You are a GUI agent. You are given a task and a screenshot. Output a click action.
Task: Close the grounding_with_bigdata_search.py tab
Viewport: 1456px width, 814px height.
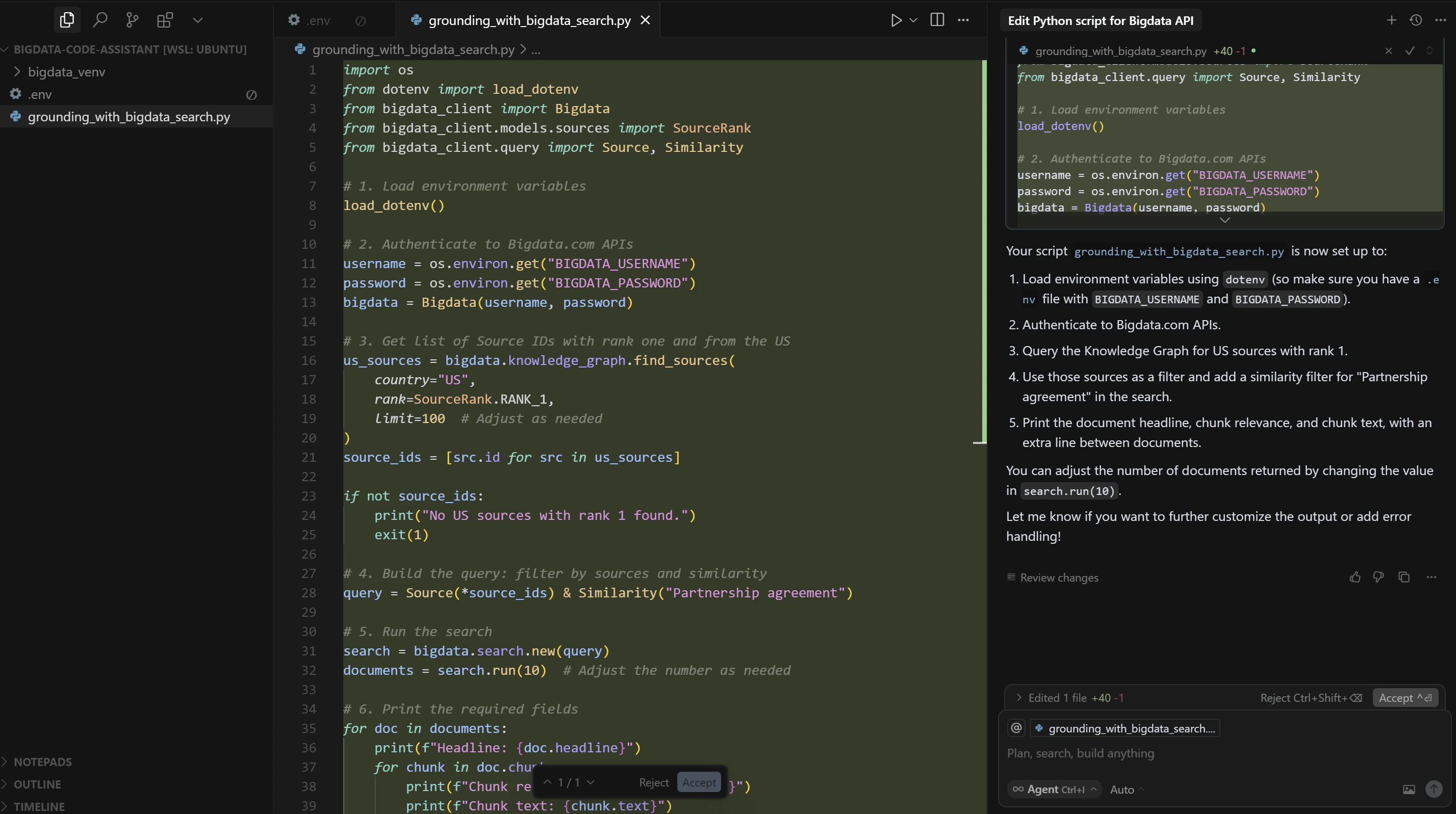(x=645, y=20)
